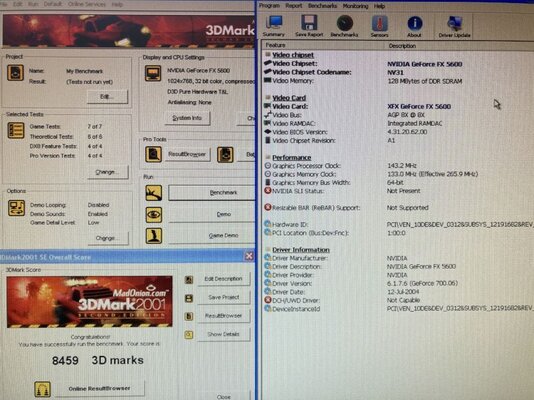
Task: Click the Save Project button
Action: click(223, 297)
